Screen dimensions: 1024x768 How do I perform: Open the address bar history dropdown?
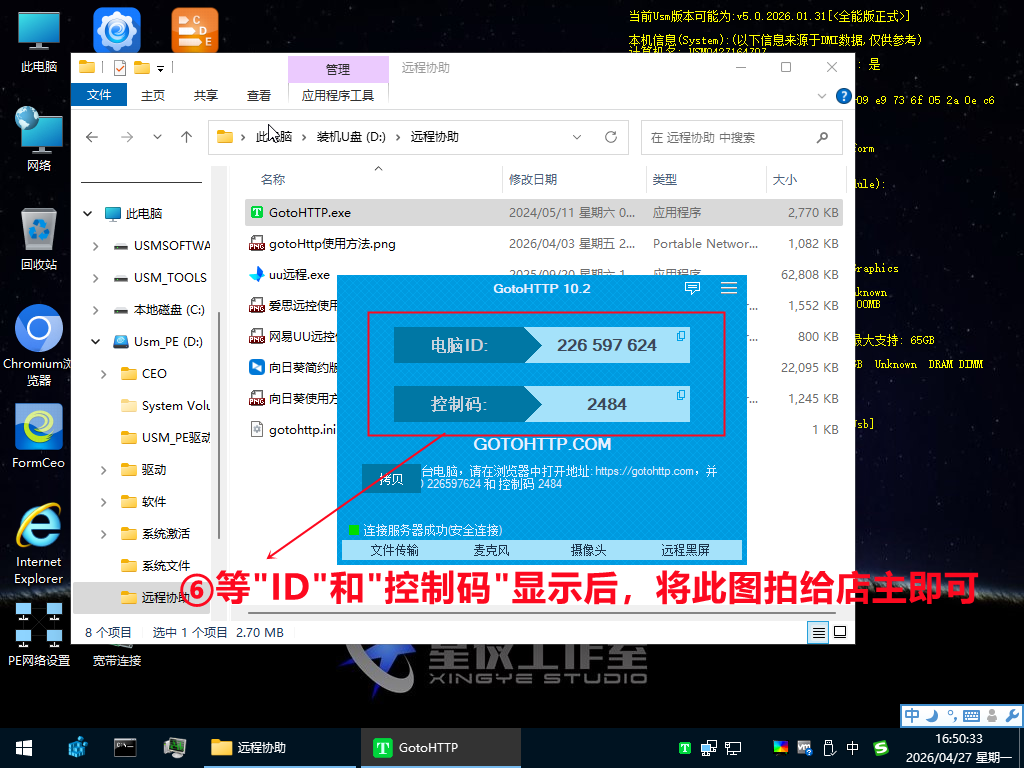[577, 137]
